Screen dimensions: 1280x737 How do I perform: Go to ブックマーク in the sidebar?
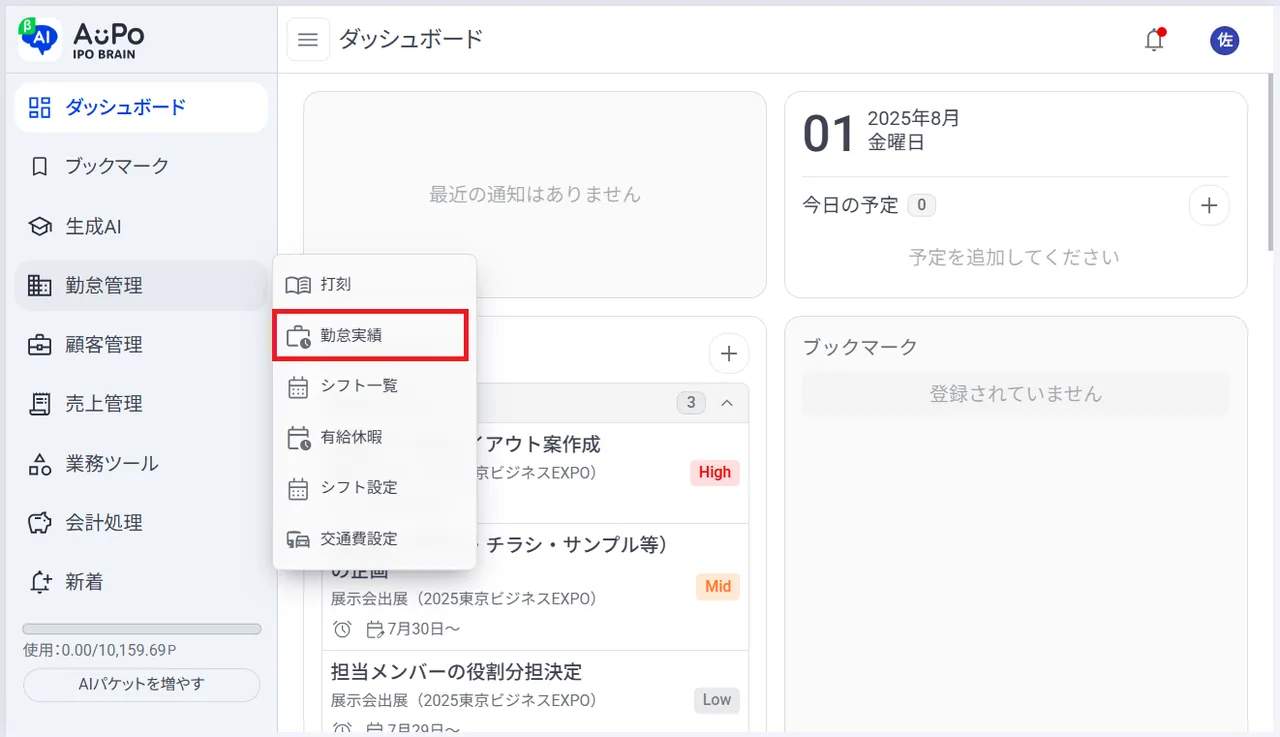[x=141, y=166]
